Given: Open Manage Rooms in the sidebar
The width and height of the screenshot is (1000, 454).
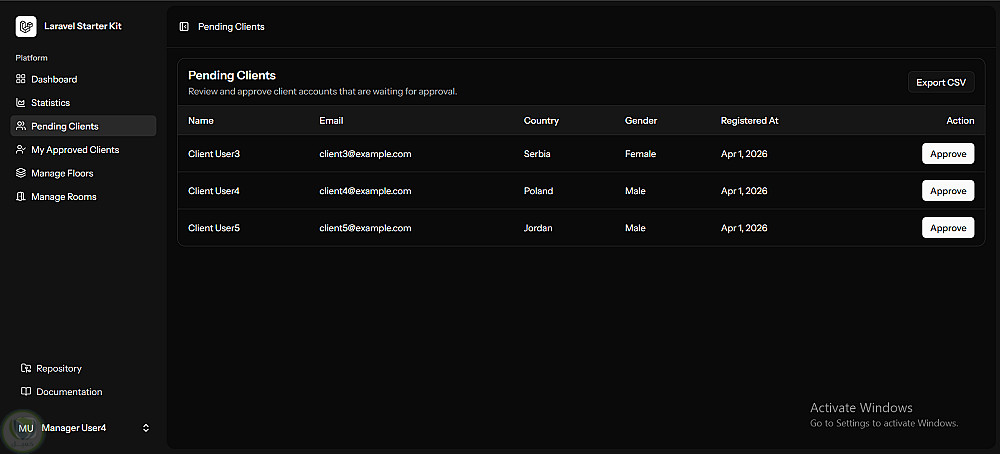Looking at the screenshot, I should coord(64,197).
